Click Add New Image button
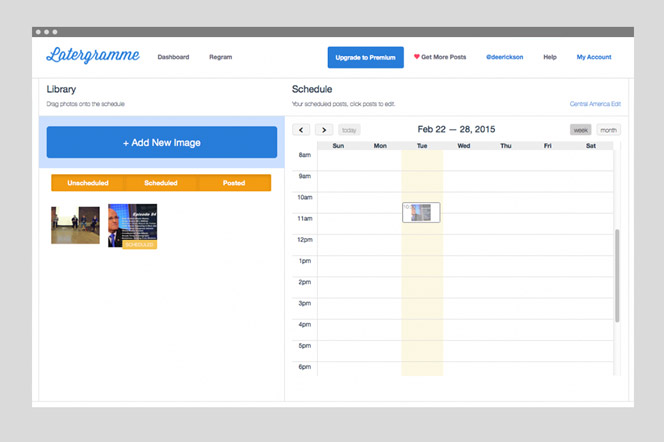The image size is (664, 442). pyautogui.click(x=161, y=142)
